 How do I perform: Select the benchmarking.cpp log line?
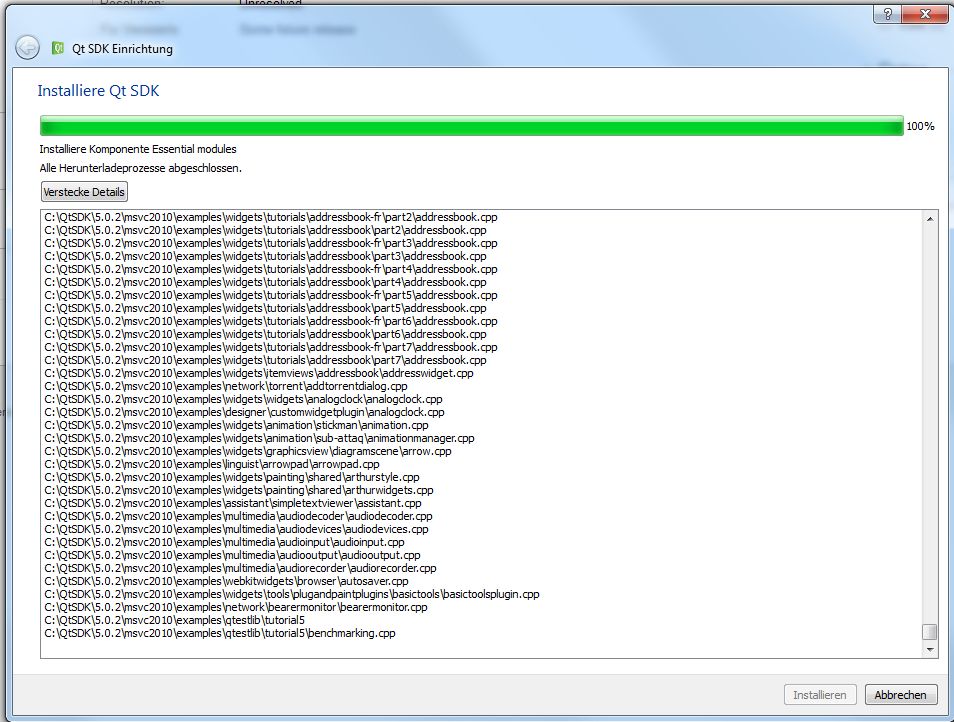pos(220,633)
